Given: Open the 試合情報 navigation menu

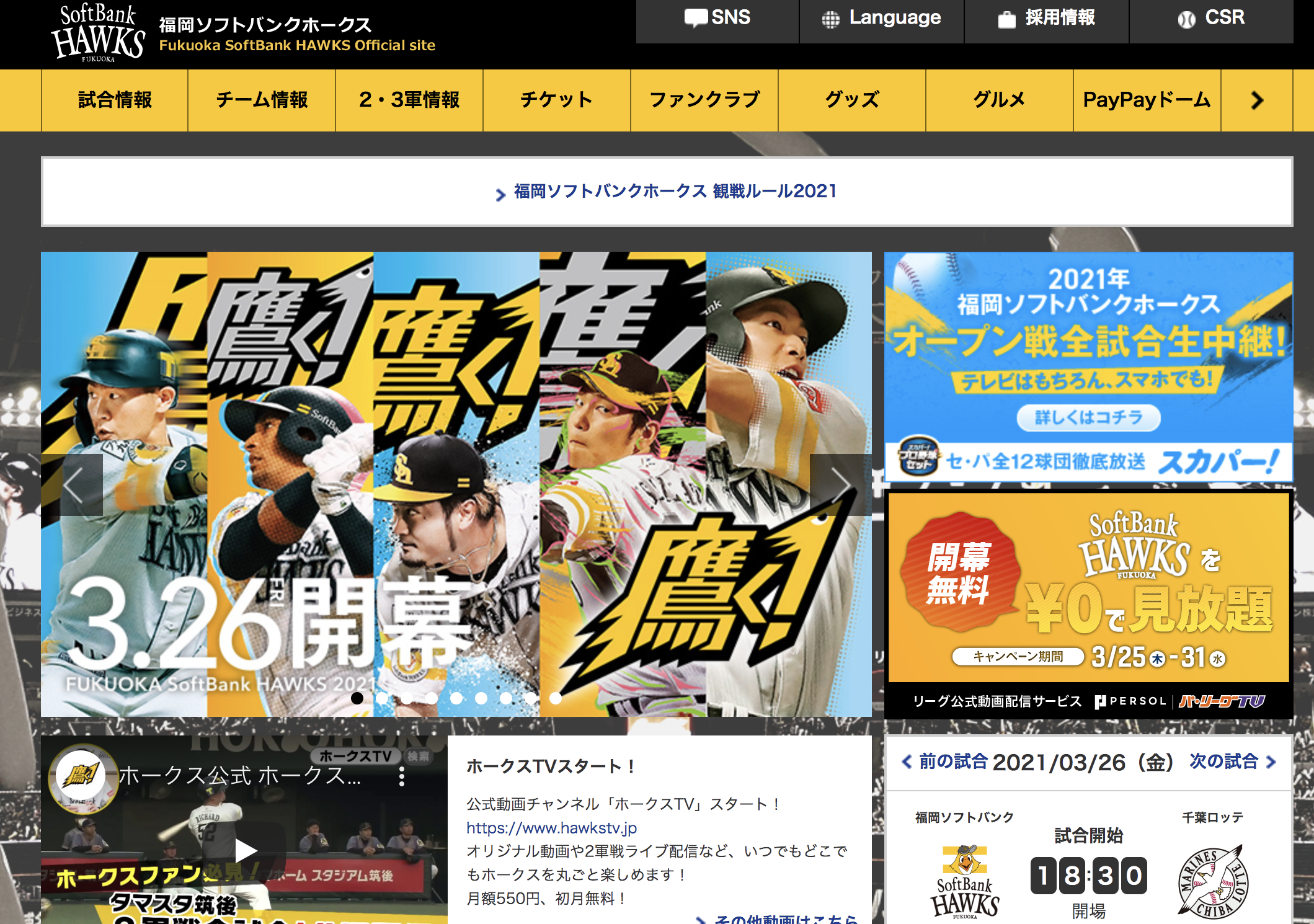Looking at the screenshot, I should coord(115,100).
